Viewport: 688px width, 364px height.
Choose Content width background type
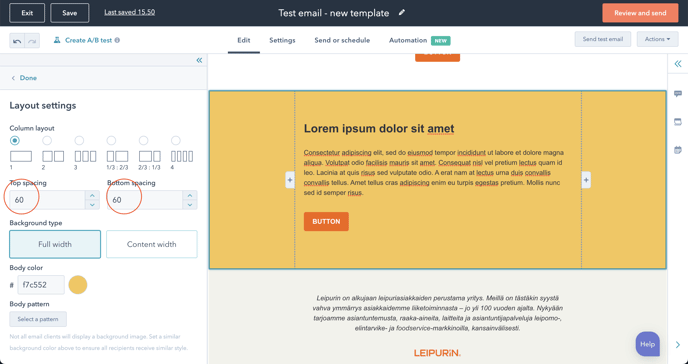[x=152, y=244]
